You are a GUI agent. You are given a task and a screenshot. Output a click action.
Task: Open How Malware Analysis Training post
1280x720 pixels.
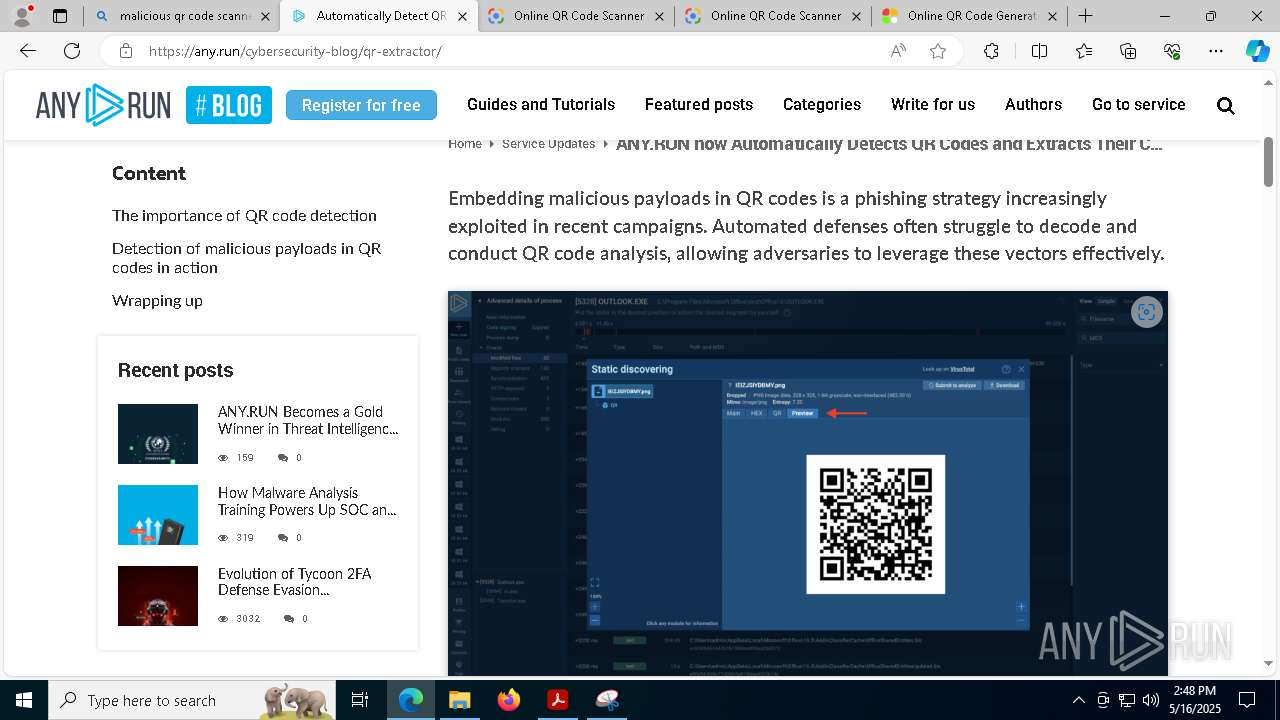(307, 501)
